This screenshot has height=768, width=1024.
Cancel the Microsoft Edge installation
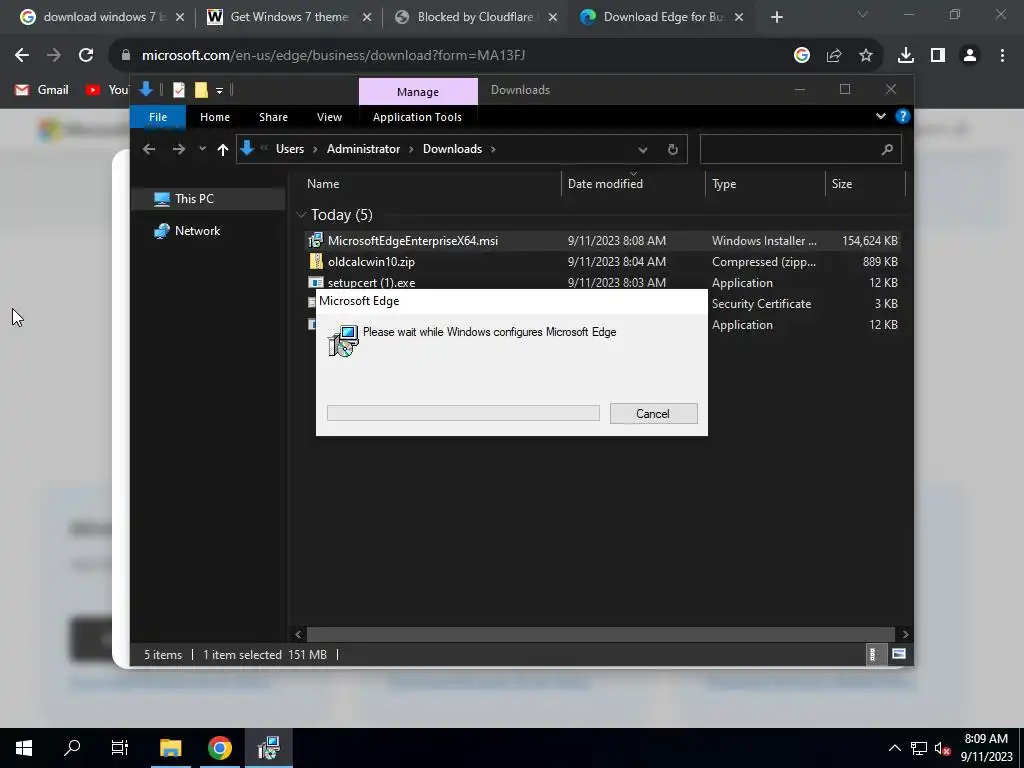tap(653, 413)
